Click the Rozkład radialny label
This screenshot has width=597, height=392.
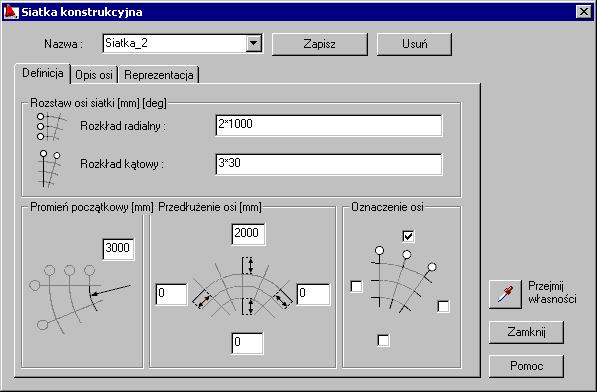coord(123,126)
